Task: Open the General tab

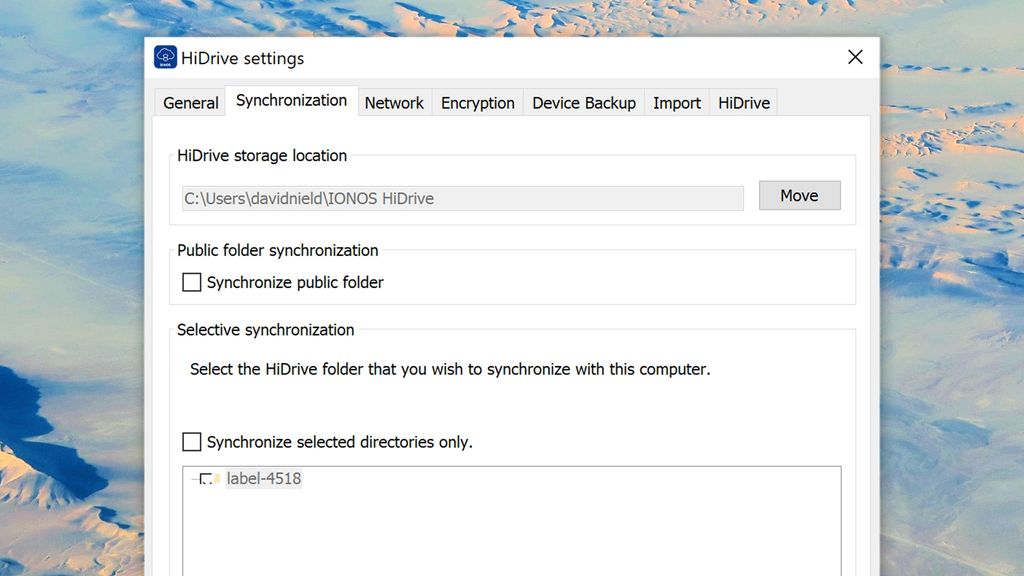Action: coord(190,103)
